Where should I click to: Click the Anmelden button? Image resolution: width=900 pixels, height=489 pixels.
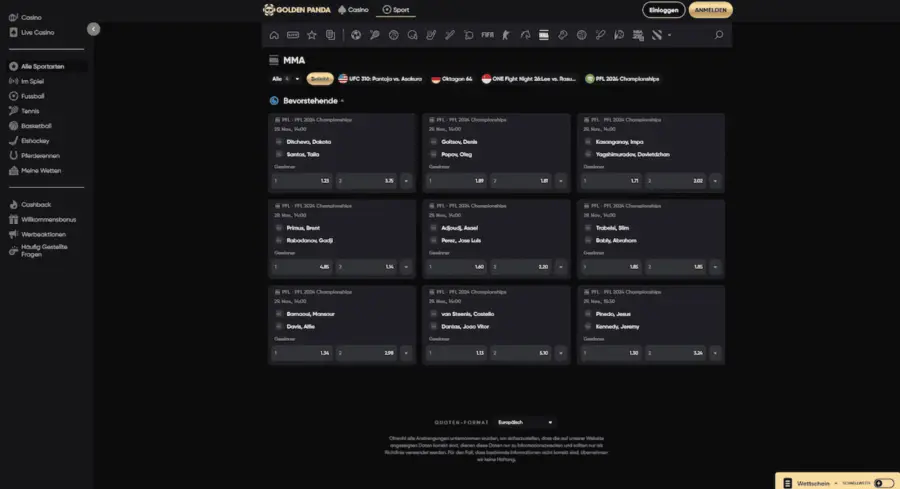tap(711, 10)
